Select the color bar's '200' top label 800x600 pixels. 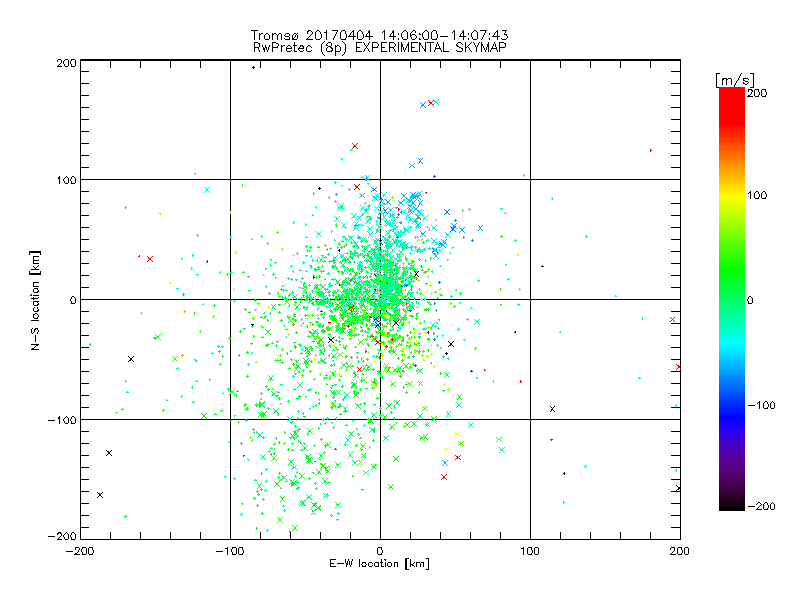tap(757, 93)
